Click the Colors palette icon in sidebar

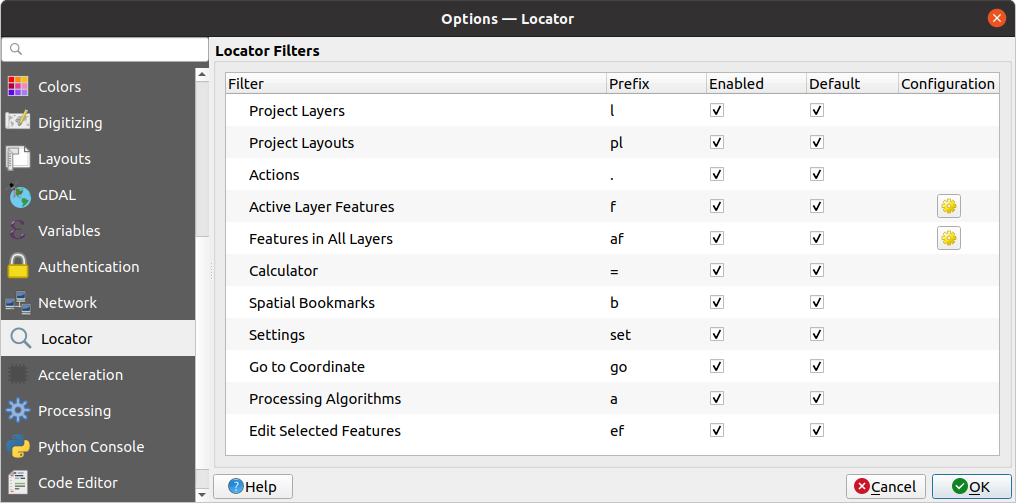click(18, 87)
